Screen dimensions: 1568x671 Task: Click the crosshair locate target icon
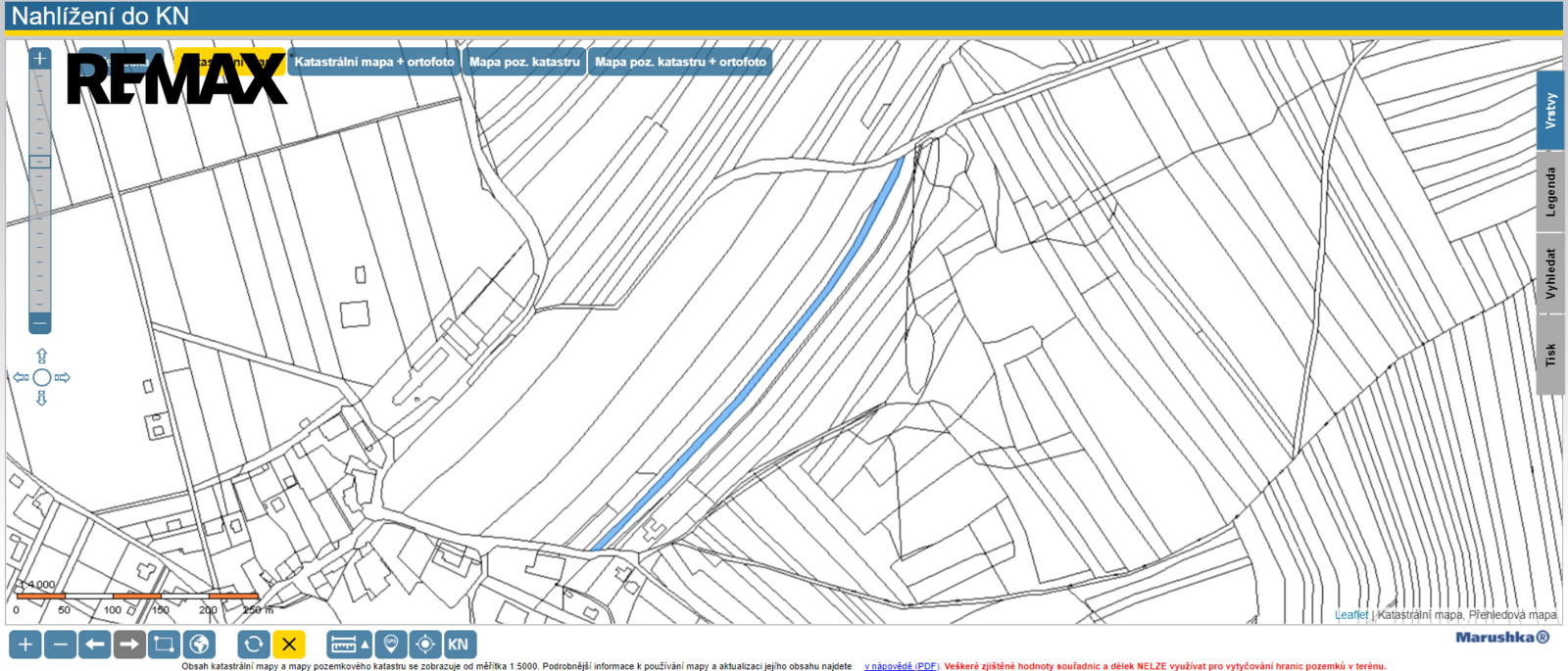tap(424, 645)
